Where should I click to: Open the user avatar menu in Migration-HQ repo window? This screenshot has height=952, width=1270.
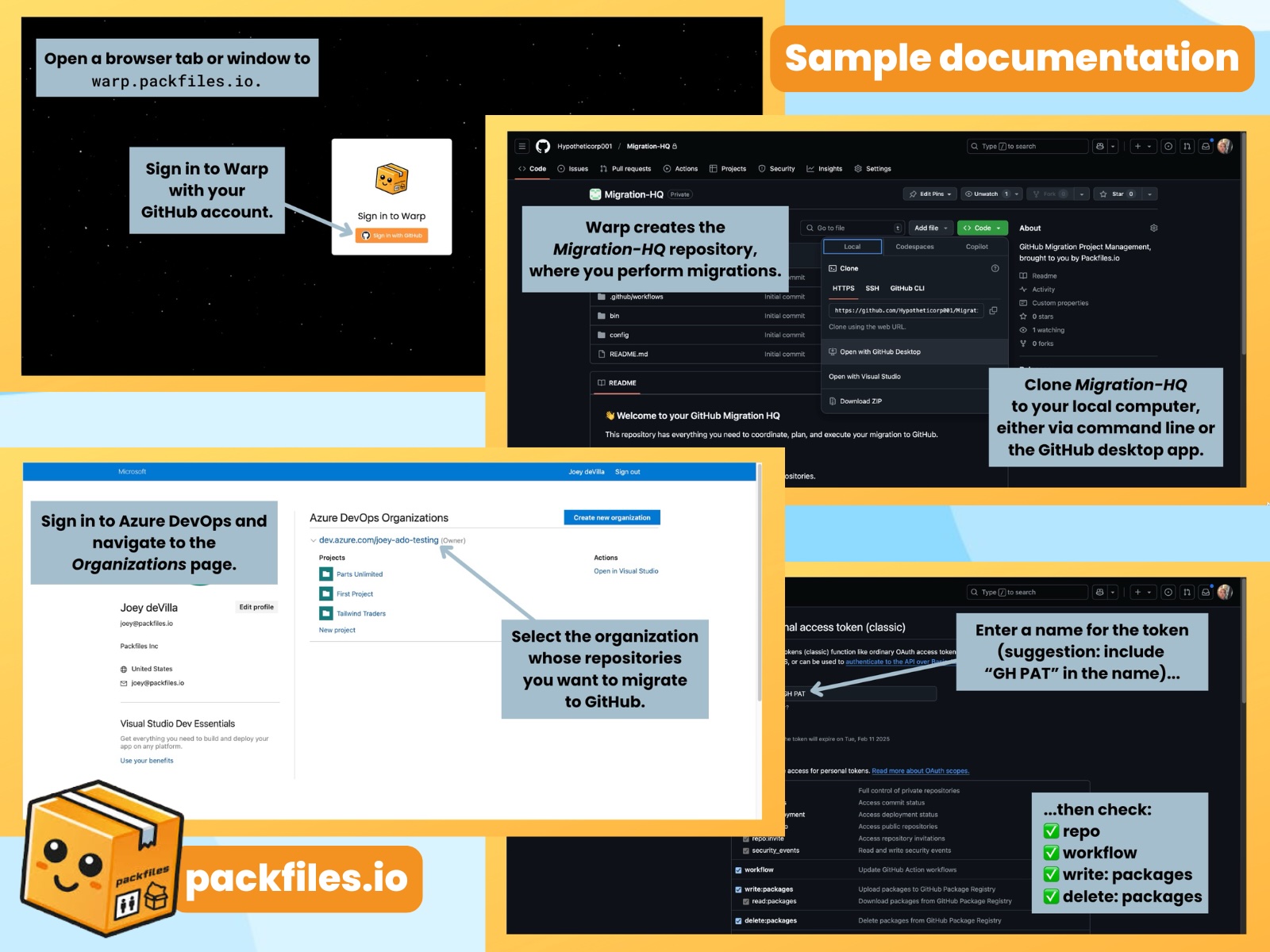point(1225,146)
